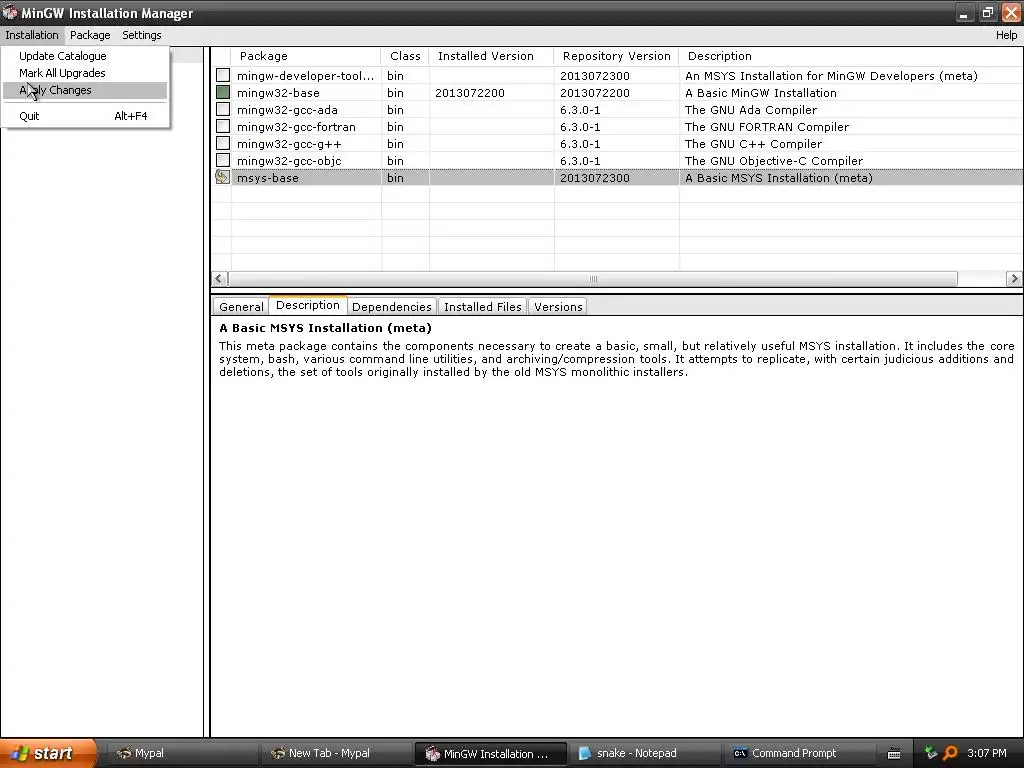The width and height of the screenshot is (1024, 768).
Task: Click 'The GNU Objective-C Compiler' description
Action: coord(774,161)
